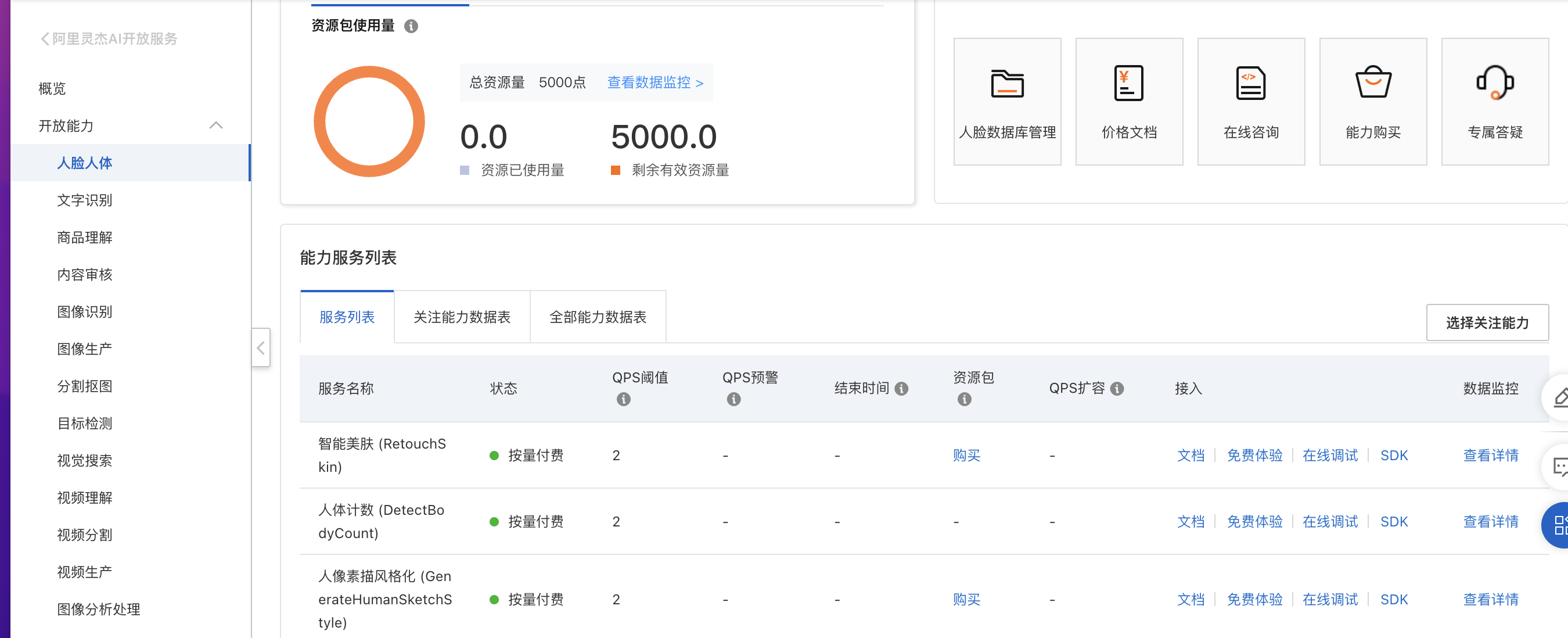Click 查看详情 for 人体计数 DetectBodyCount
The width and height of the screenshot is (1568, 638).
point(1491,521)
